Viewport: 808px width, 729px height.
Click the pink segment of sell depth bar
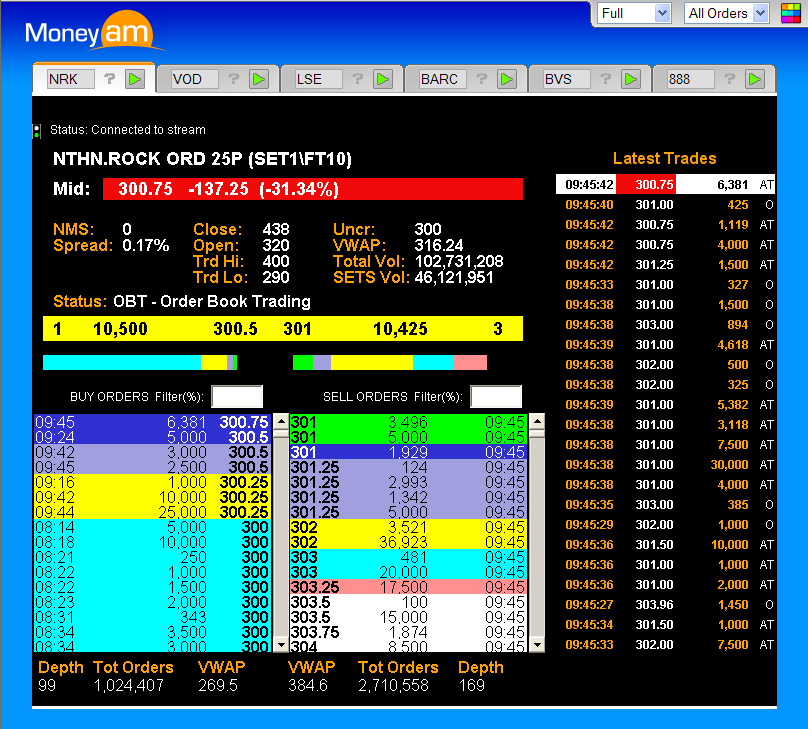pos(470,363)
